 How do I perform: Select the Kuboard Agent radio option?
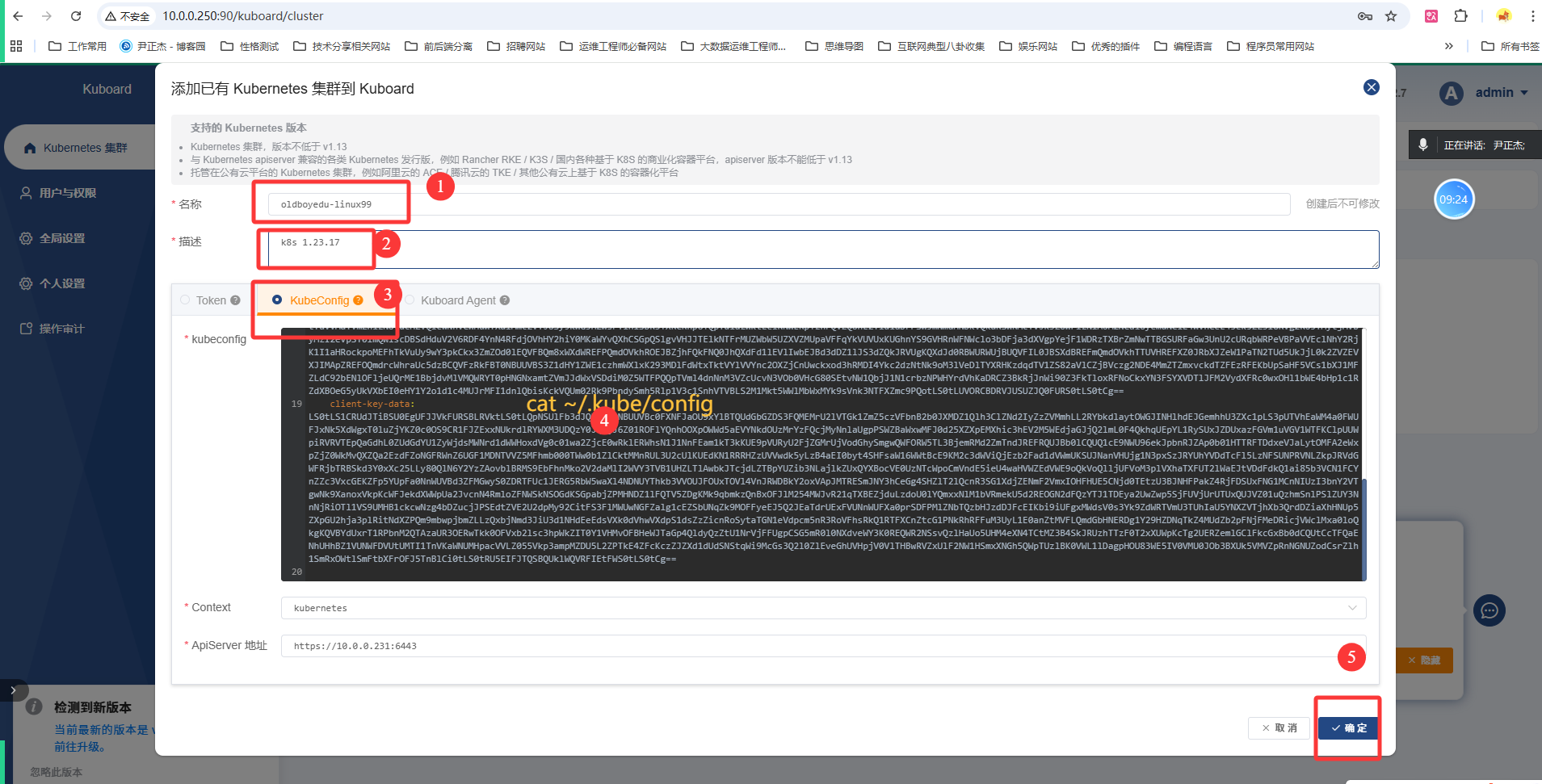point(410,300)
